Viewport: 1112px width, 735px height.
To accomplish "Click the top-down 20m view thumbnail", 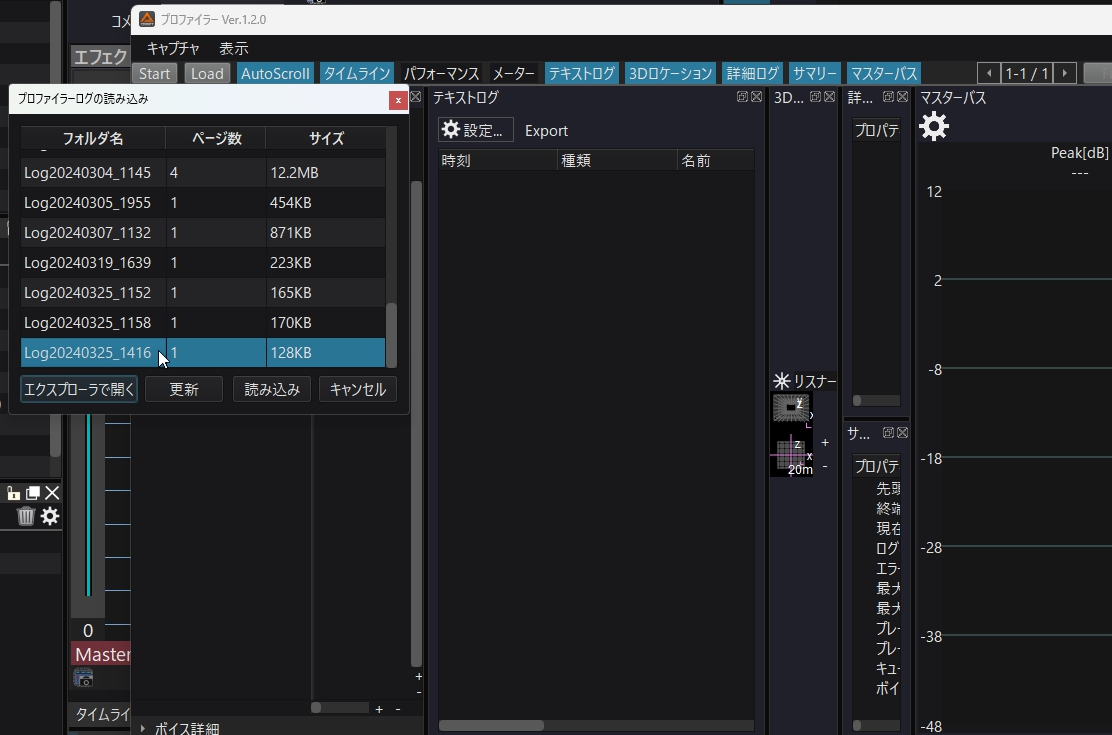I will pyautogui.click(x=791, y=454).
